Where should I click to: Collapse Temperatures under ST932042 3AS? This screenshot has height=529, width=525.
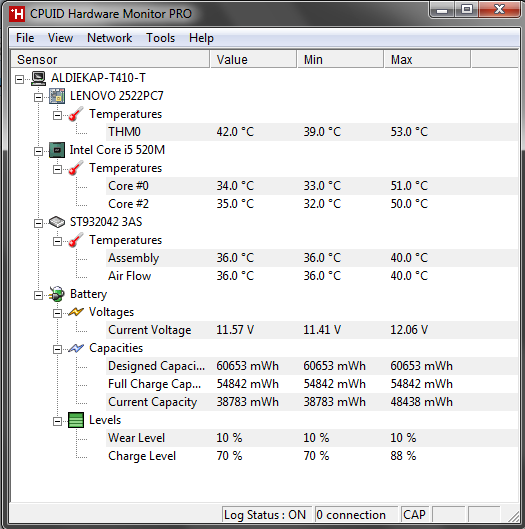click(x=57, y=242)
